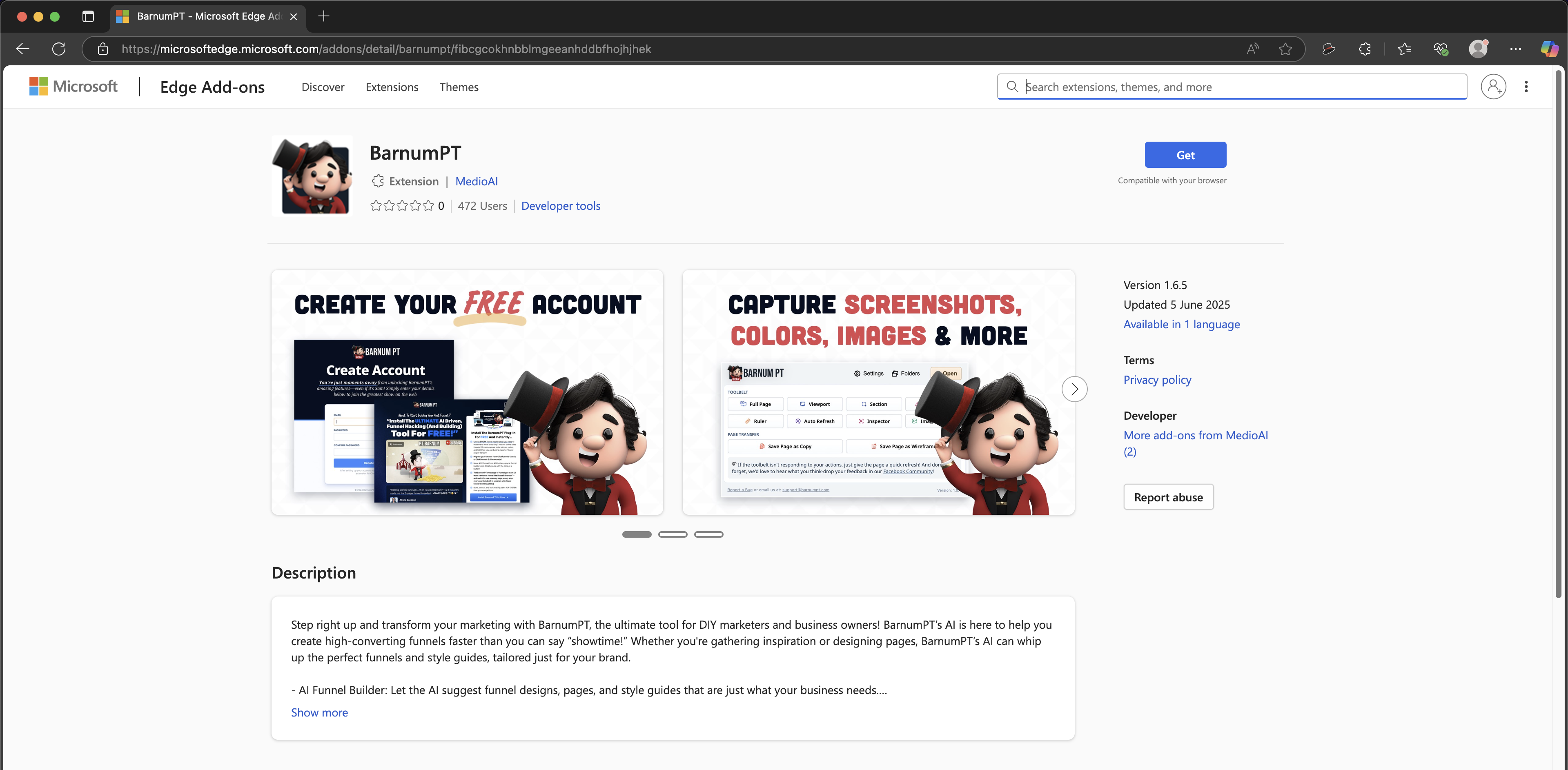Select the first carousel page indicator

tap(637, 534)
